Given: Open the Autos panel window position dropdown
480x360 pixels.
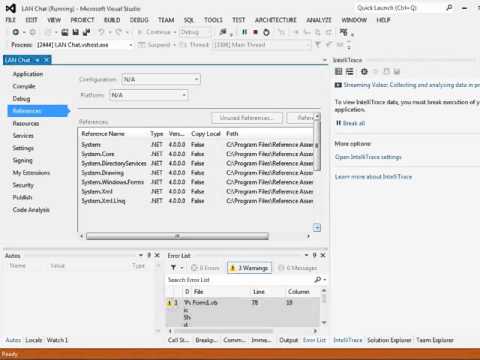Looking at the screenshot, I should [141, 255].
